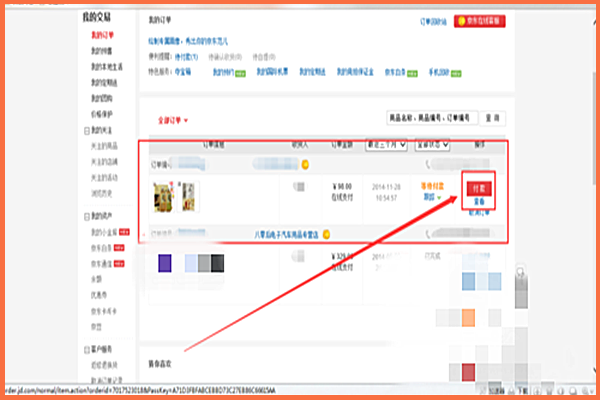Open the 夺宝箱 featured service link

pyautogui.click(x=183, y=72)
